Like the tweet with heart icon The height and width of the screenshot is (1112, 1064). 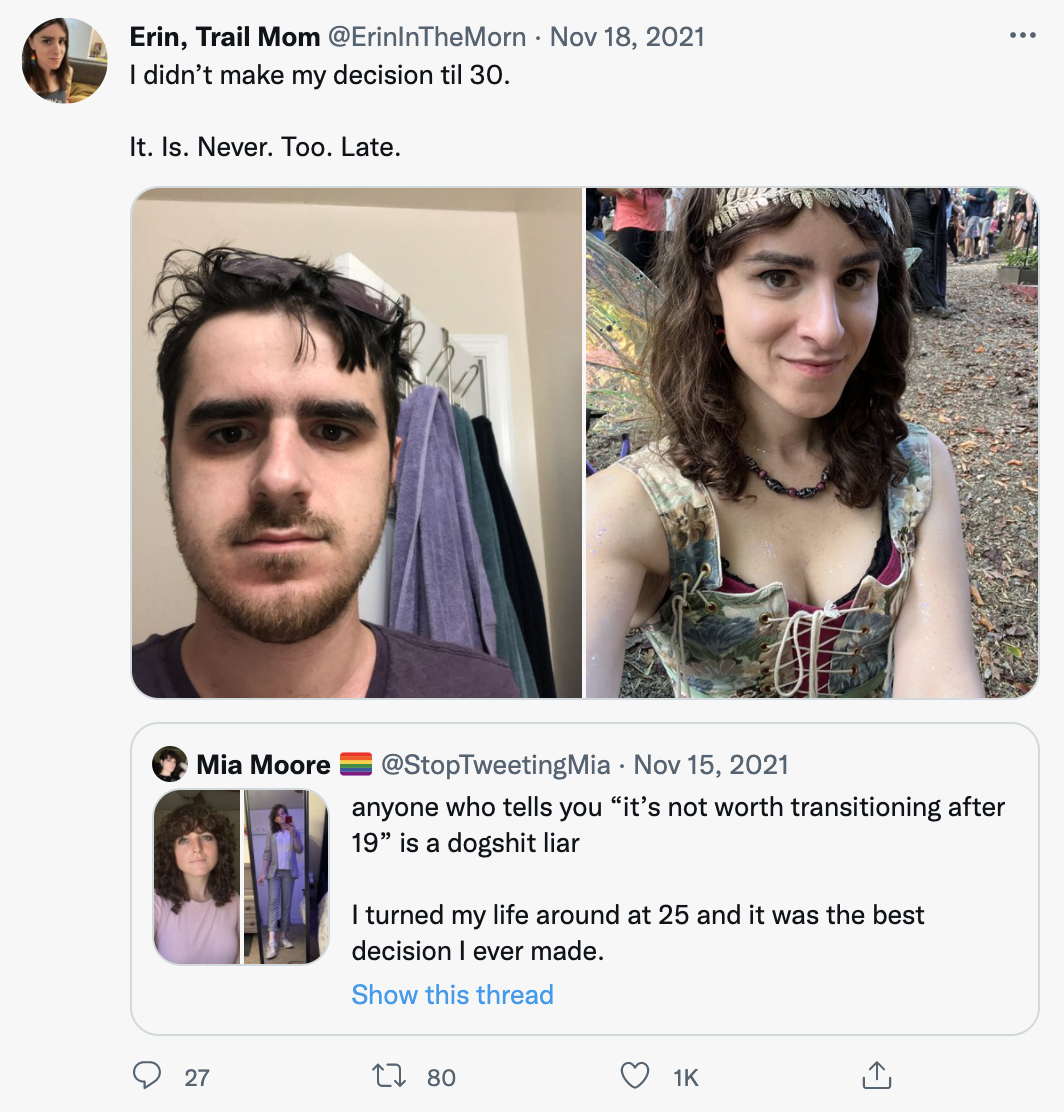click(635, 1076)
